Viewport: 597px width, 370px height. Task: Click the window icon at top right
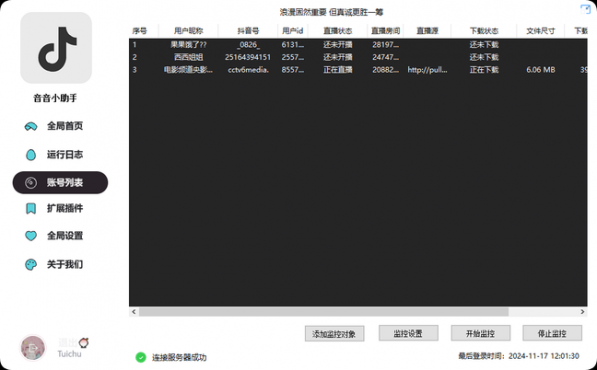click(x=585, y=9)
